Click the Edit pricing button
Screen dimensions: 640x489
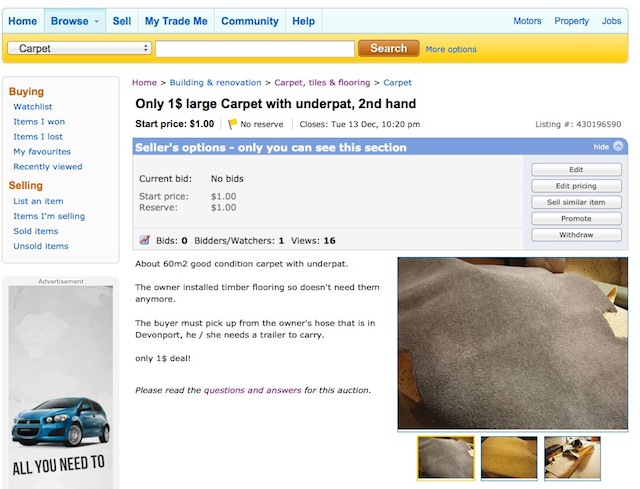(576, 186)
